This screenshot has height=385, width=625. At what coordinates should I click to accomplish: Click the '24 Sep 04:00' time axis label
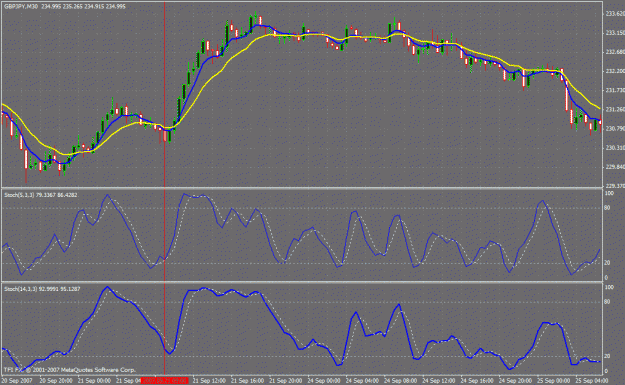362,381
